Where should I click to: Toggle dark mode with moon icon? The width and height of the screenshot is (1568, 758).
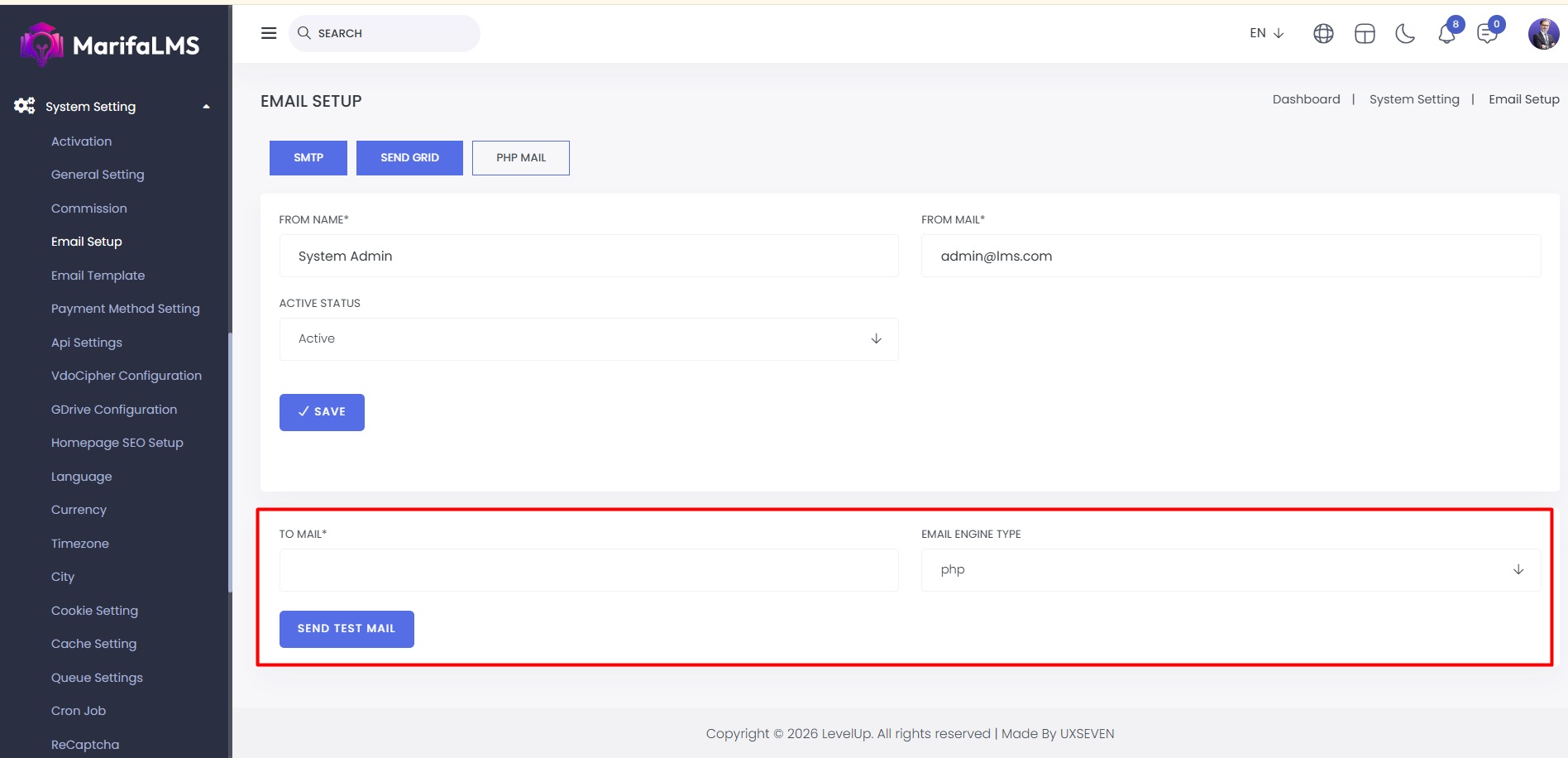click(x=1405, y=33)
